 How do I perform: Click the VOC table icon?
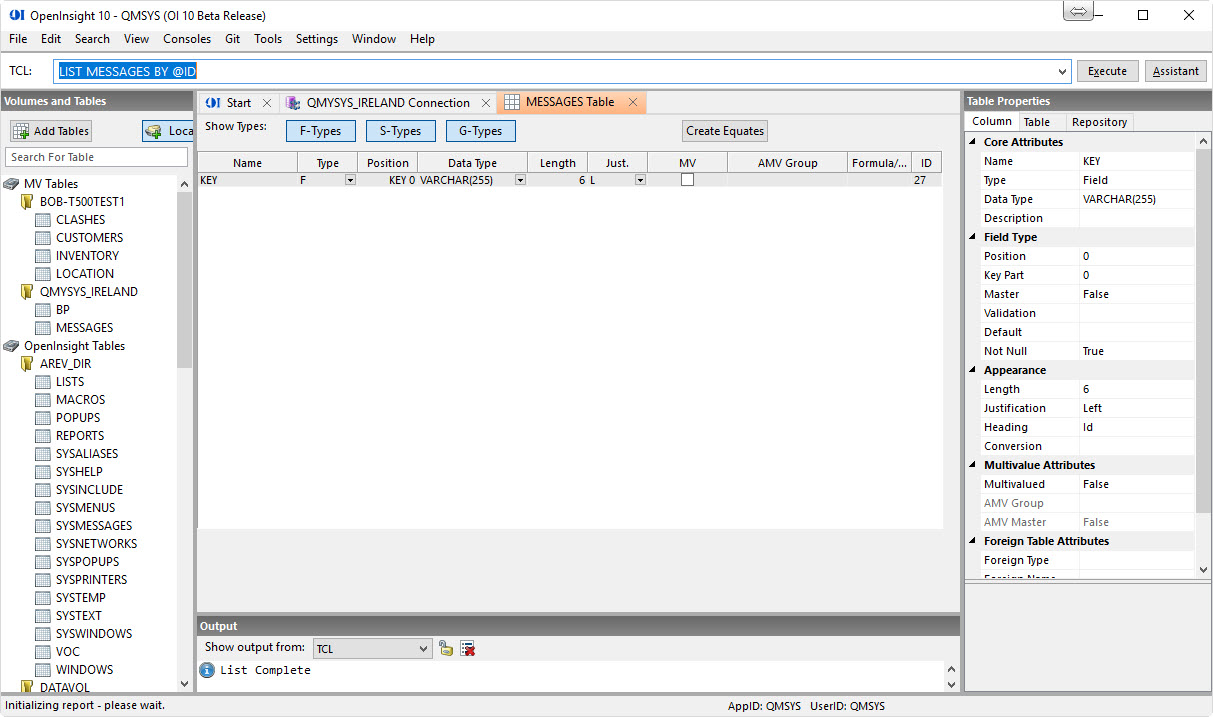pos(43,652)
